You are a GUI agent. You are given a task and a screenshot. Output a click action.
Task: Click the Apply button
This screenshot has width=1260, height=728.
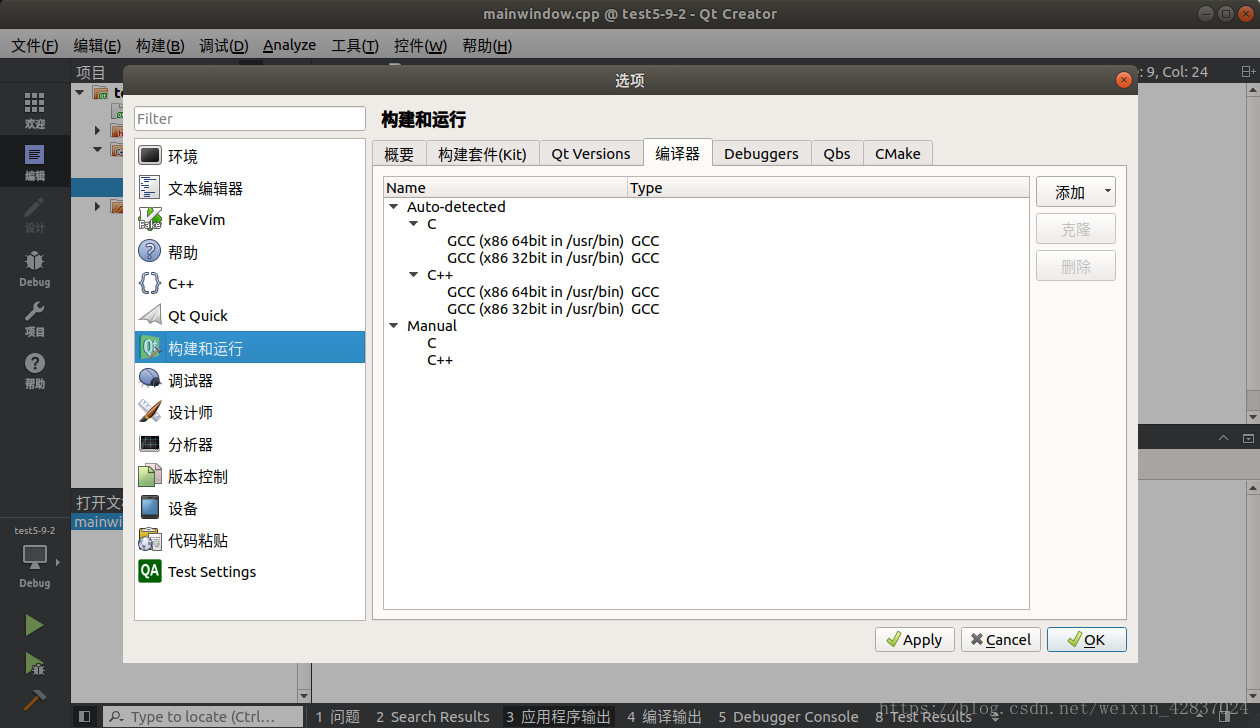(x=915, y=640)
